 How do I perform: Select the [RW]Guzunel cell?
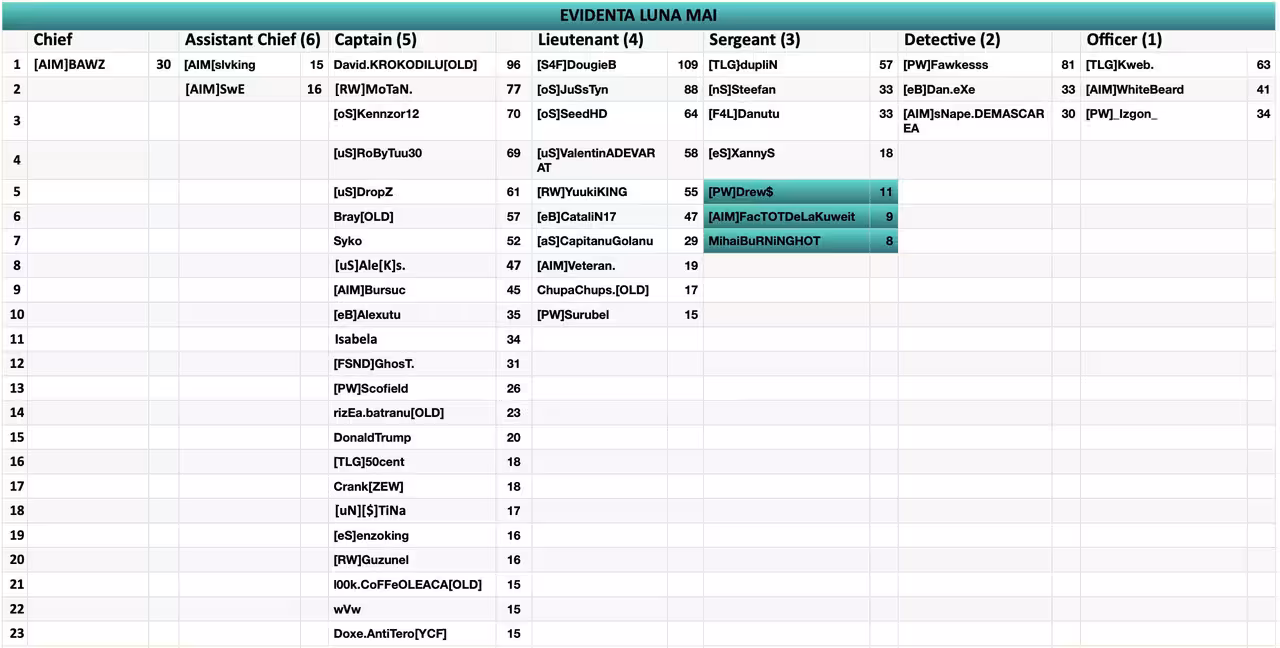click(x=412, y=559)
